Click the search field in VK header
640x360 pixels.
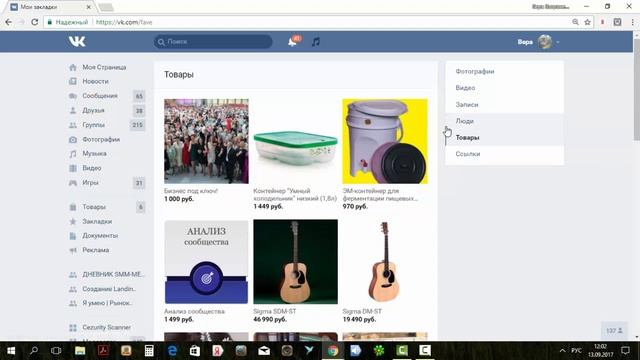click(213, 42)
